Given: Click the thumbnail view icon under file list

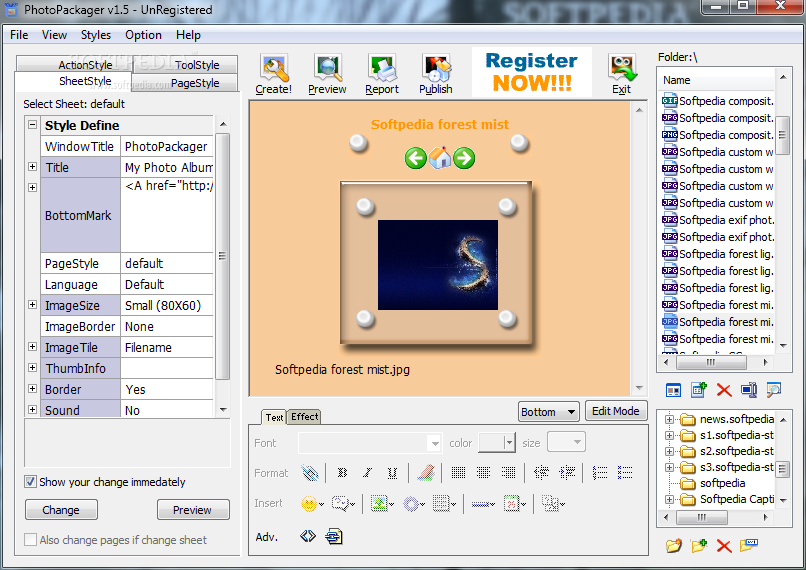Looking at the screenshot, I should (673, 390).
